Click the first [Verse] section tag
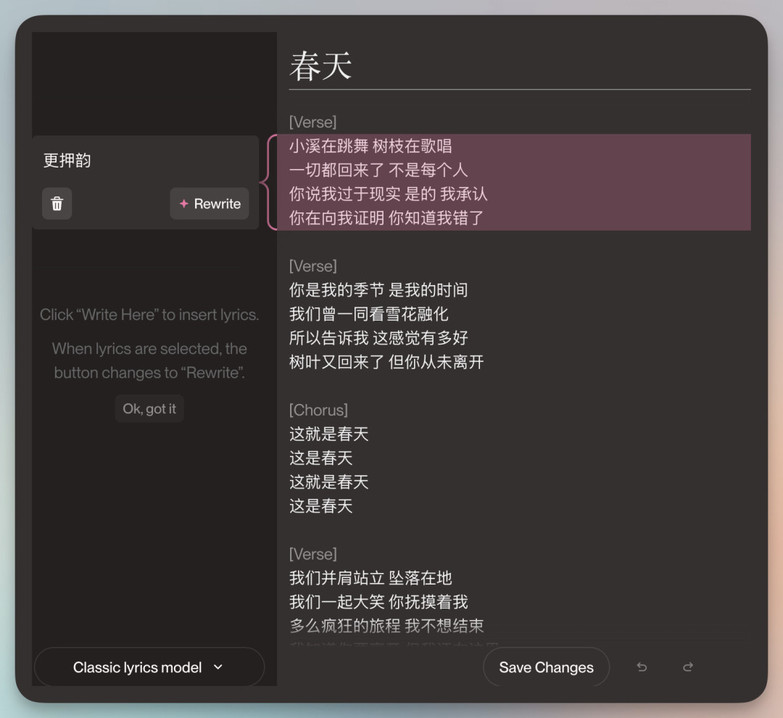 tap(313, 122)
